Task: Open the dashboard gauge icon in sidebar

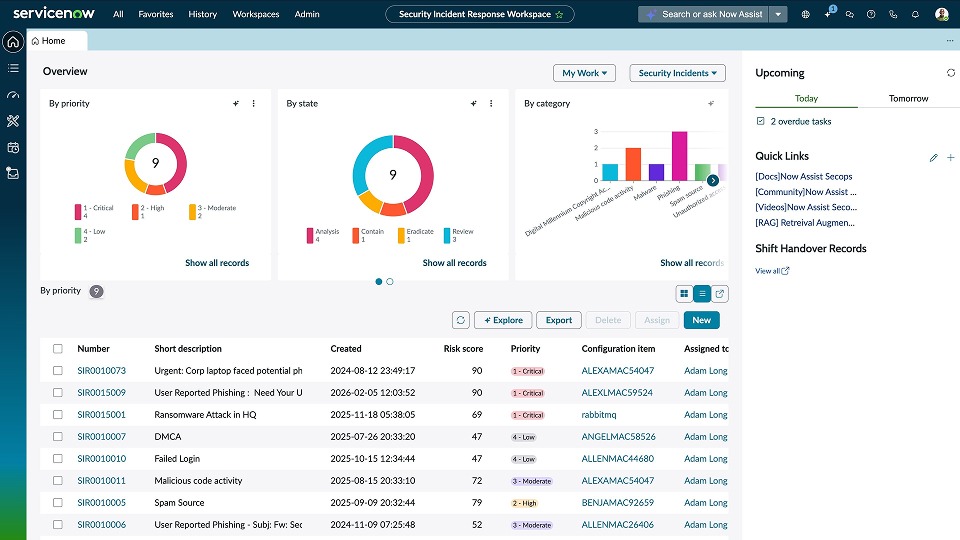Action: 13,95
